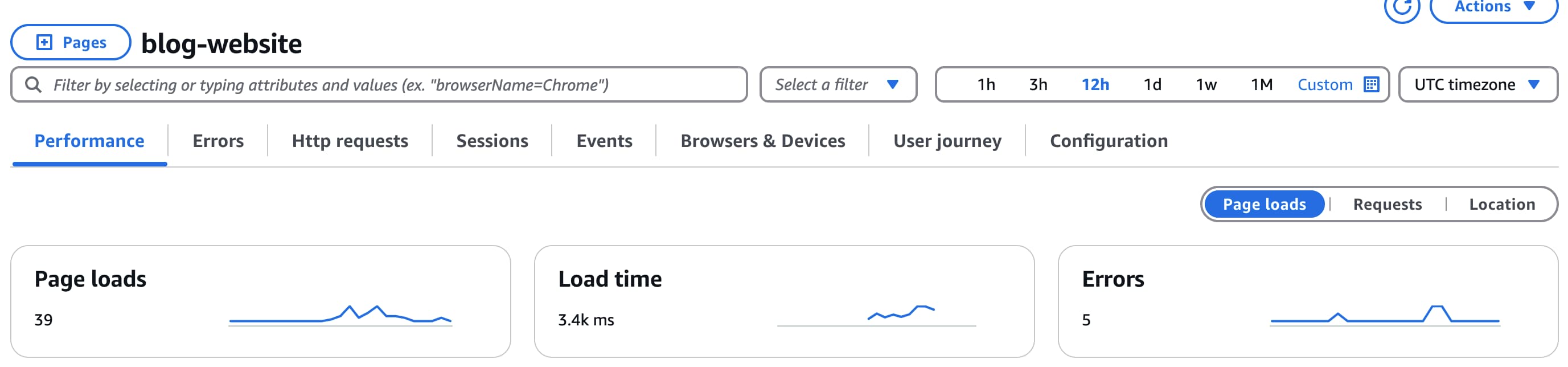Open the Select a filter dropdown
Image resolution: width=1568 pixels, height=367 pixels.
[x=838, y=85]
